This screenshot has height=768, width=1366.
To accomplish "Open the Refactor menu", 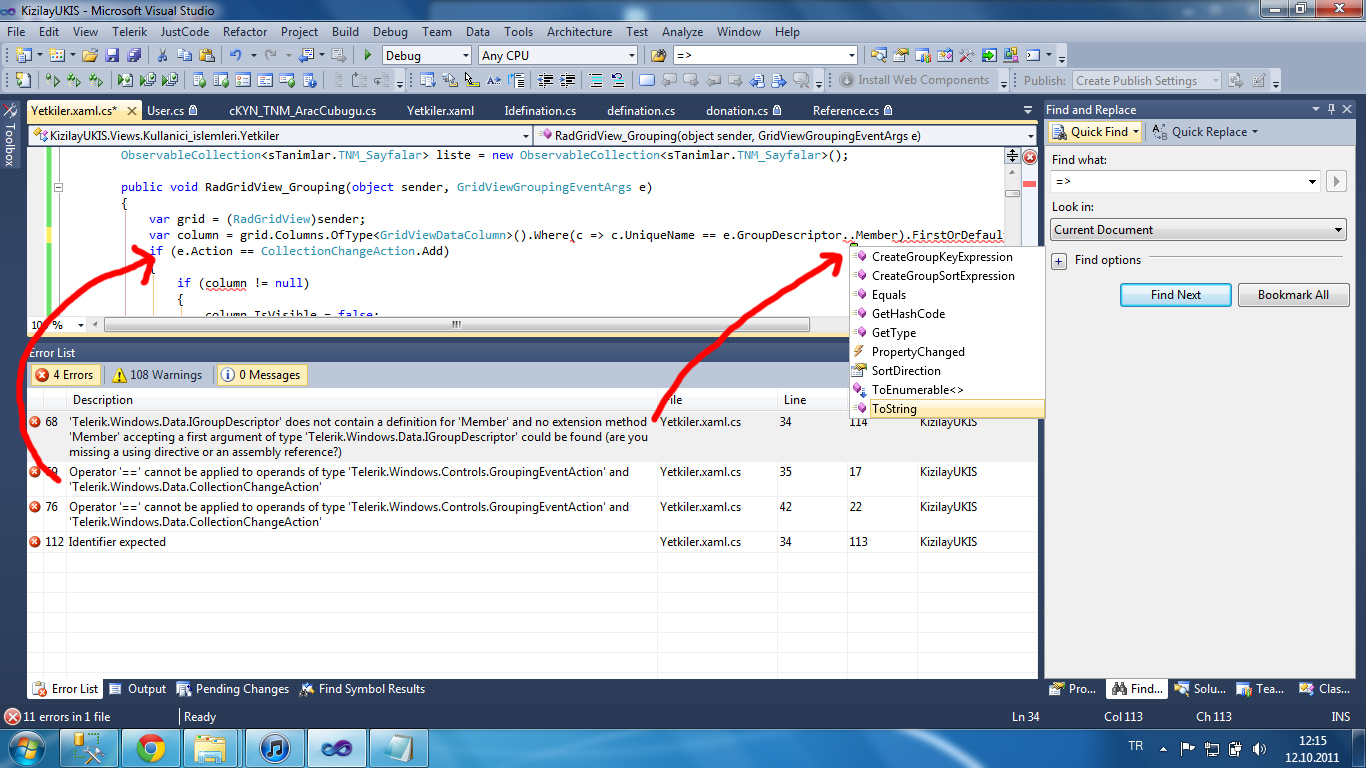I will coord(245,32).
